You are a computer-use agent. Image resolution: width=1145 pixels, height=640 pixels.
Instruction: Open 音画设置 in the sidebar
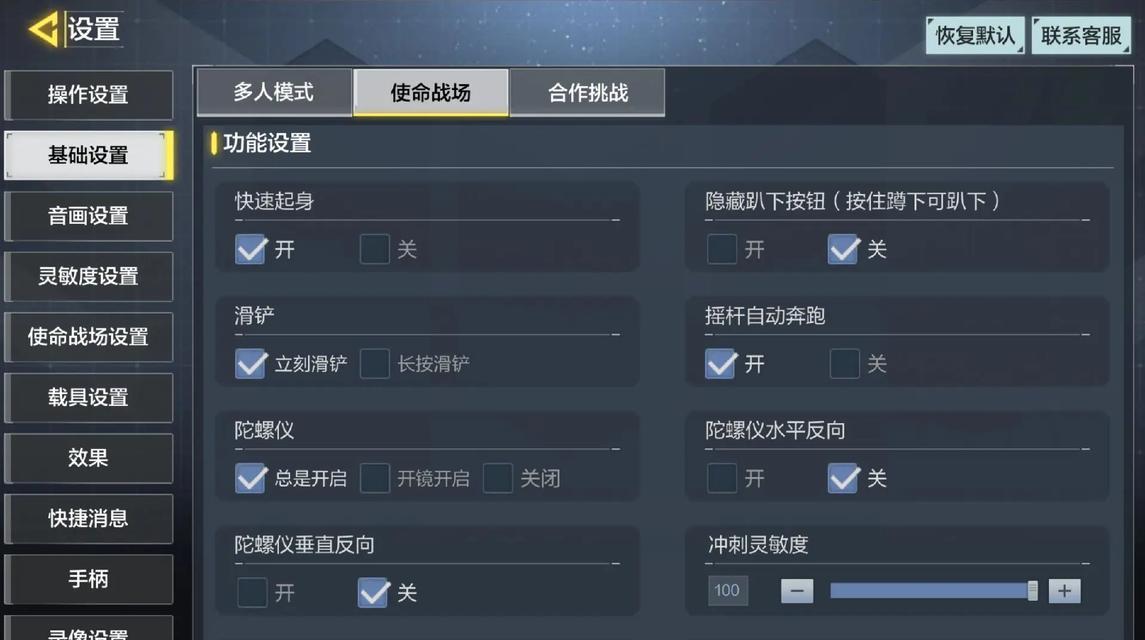pos(88,216)
